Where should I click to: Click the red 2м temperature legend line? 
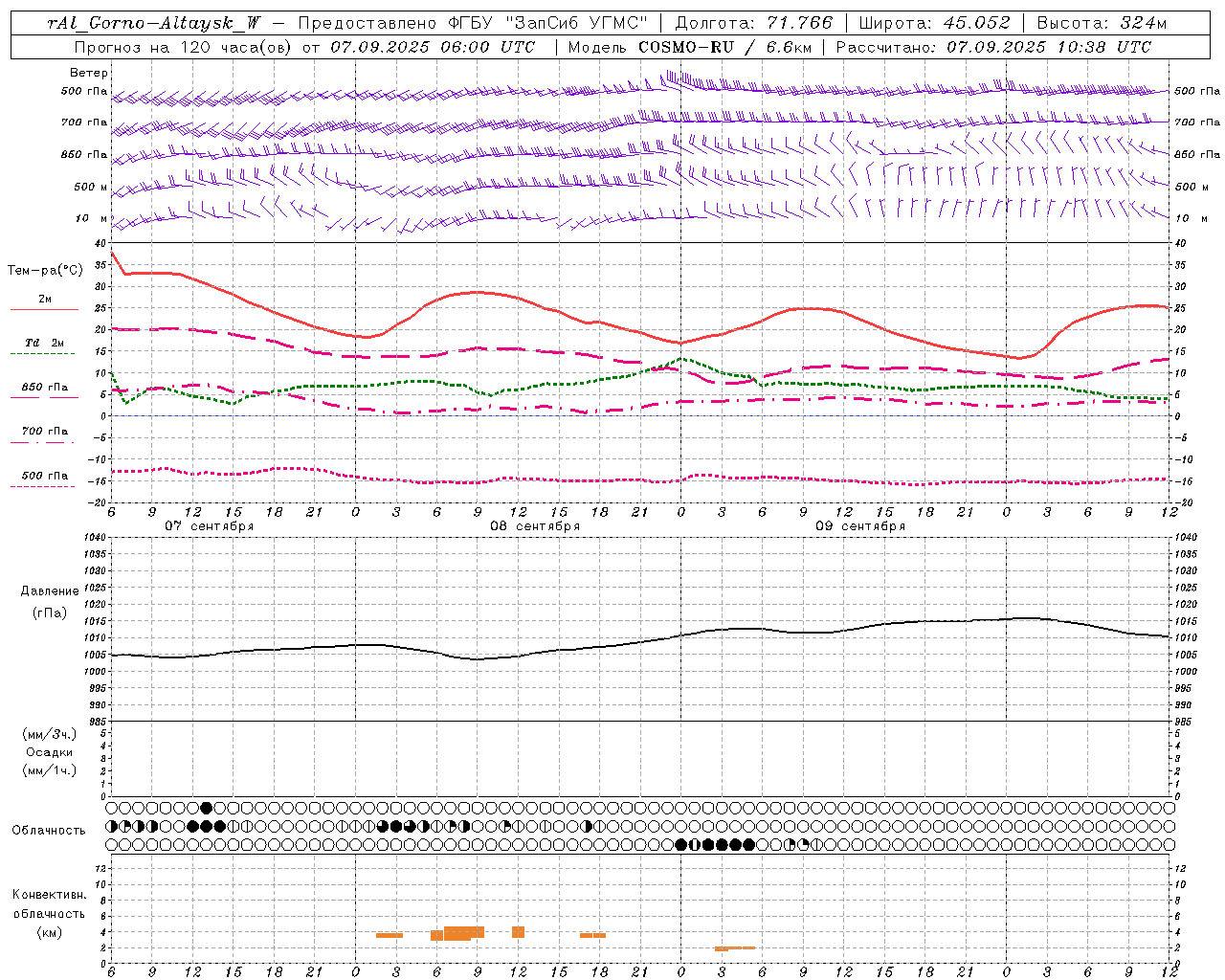pyautogui.click(x=44, y=310)
